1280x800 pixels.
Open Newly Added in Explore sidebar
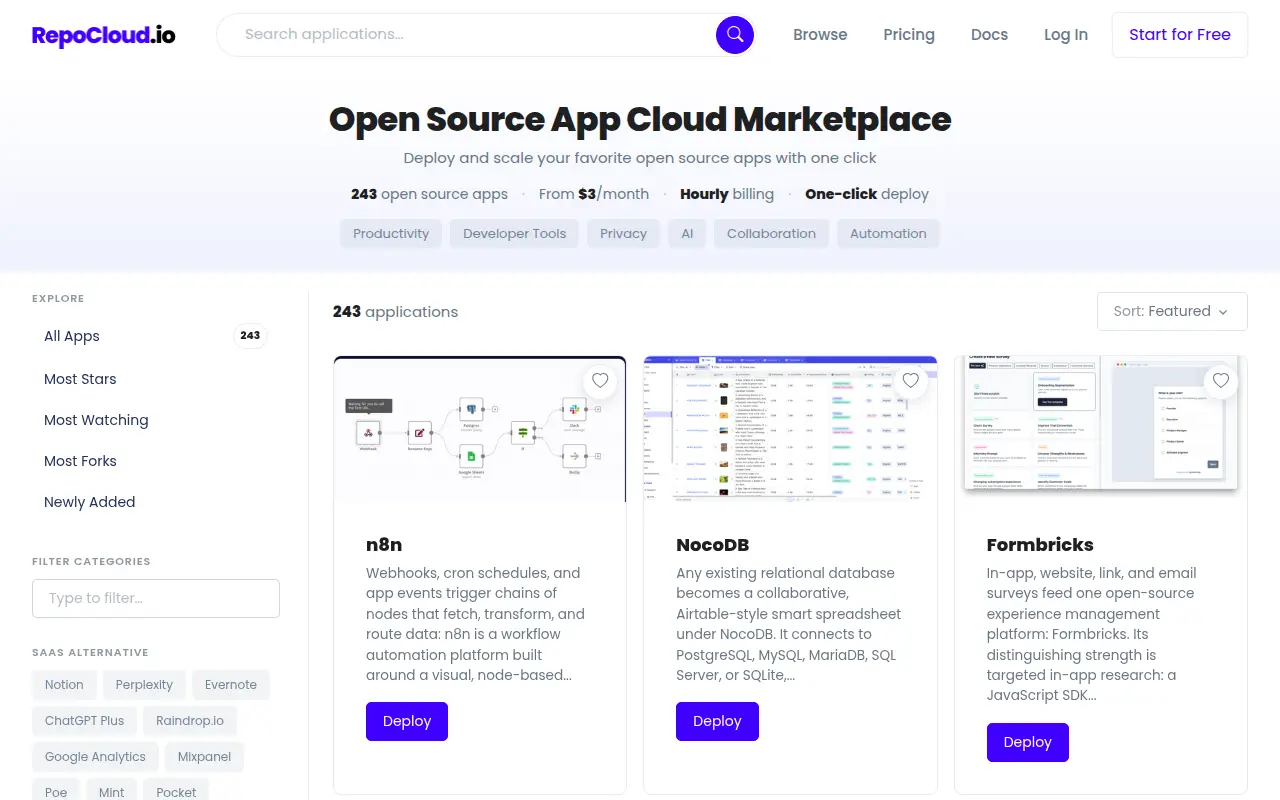(x=156, y=502)
